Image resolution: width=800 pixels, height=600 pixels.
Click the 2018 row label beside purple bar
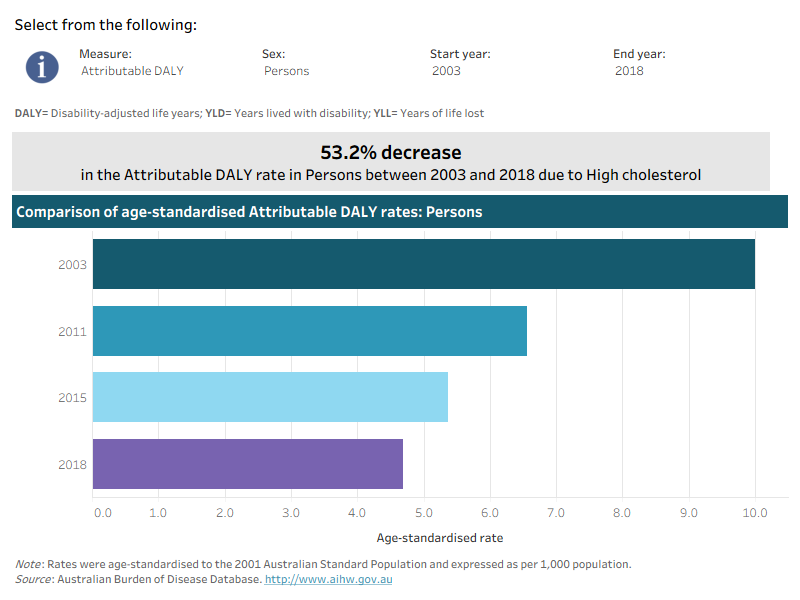72,465
